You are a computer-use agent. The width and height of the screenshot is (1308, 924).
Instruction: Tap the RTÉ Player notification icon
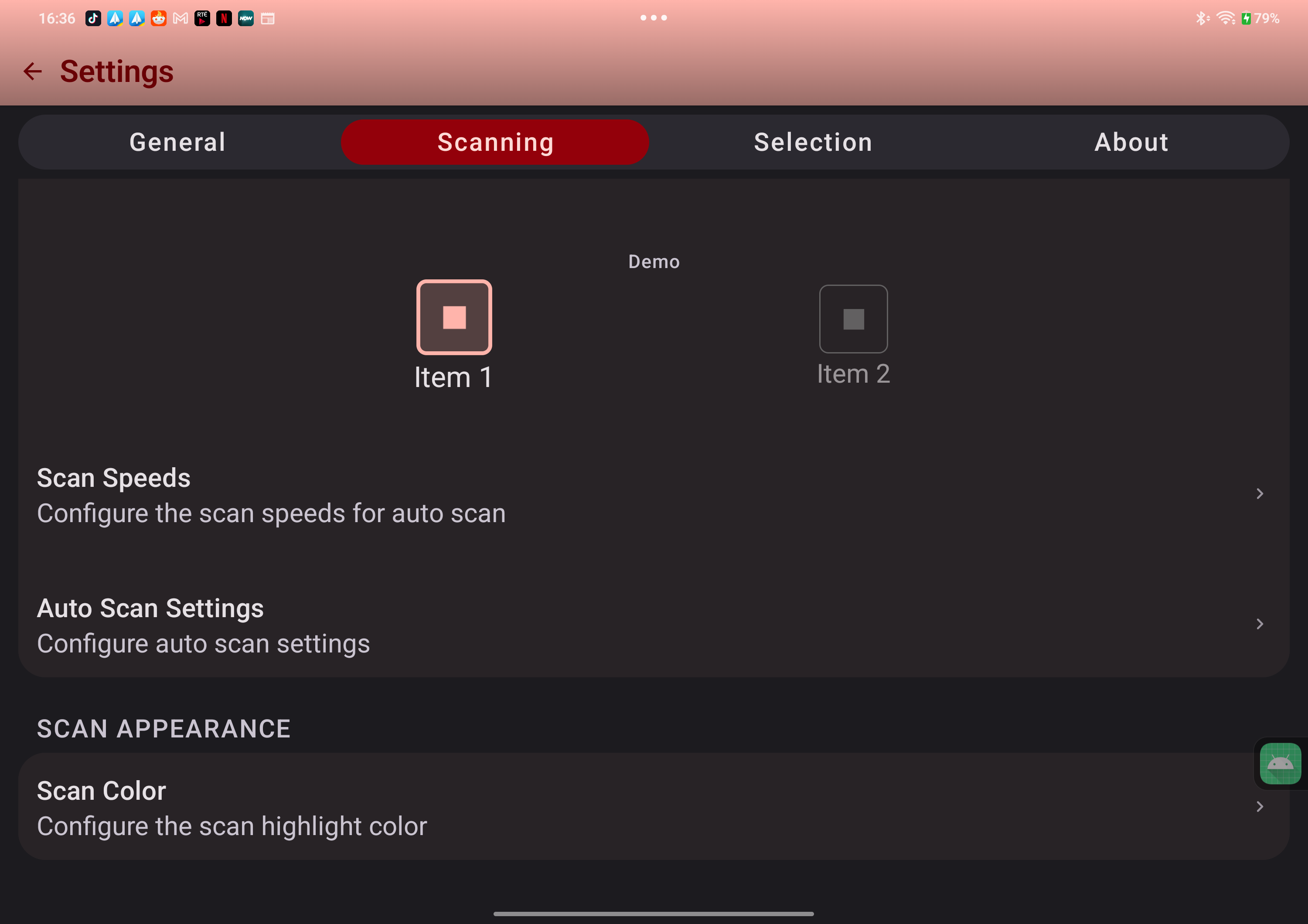202,18
